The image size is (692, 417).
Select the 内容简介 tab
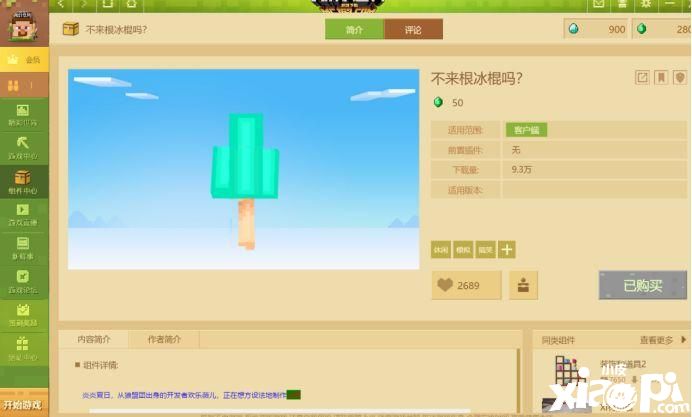tap(94, 339)
